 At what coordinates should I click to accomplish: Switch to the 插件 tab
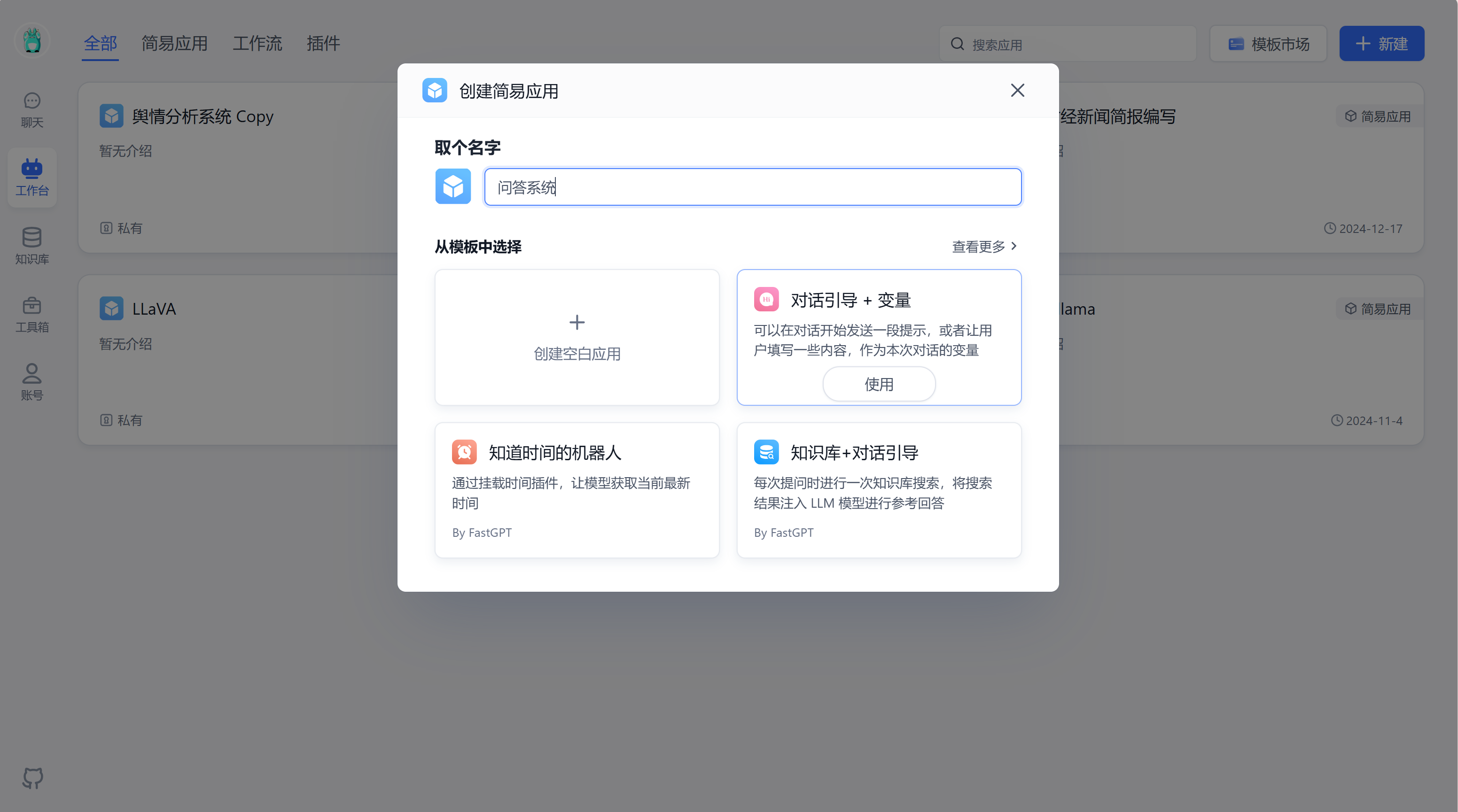[323, 44]
